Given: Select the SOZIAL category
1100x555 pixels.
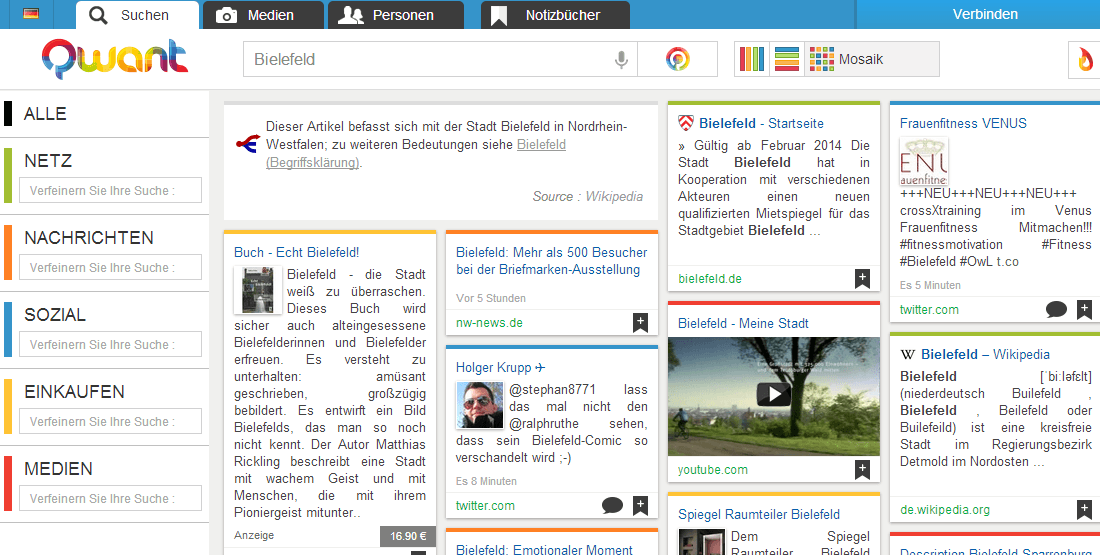Looking at the screenshot, I should (55, 315).
